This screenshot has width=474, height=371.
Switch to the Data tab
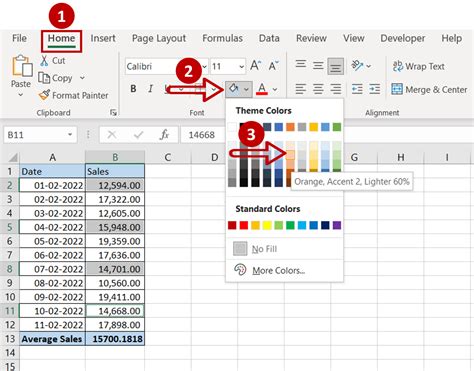[x=269, y=38]
